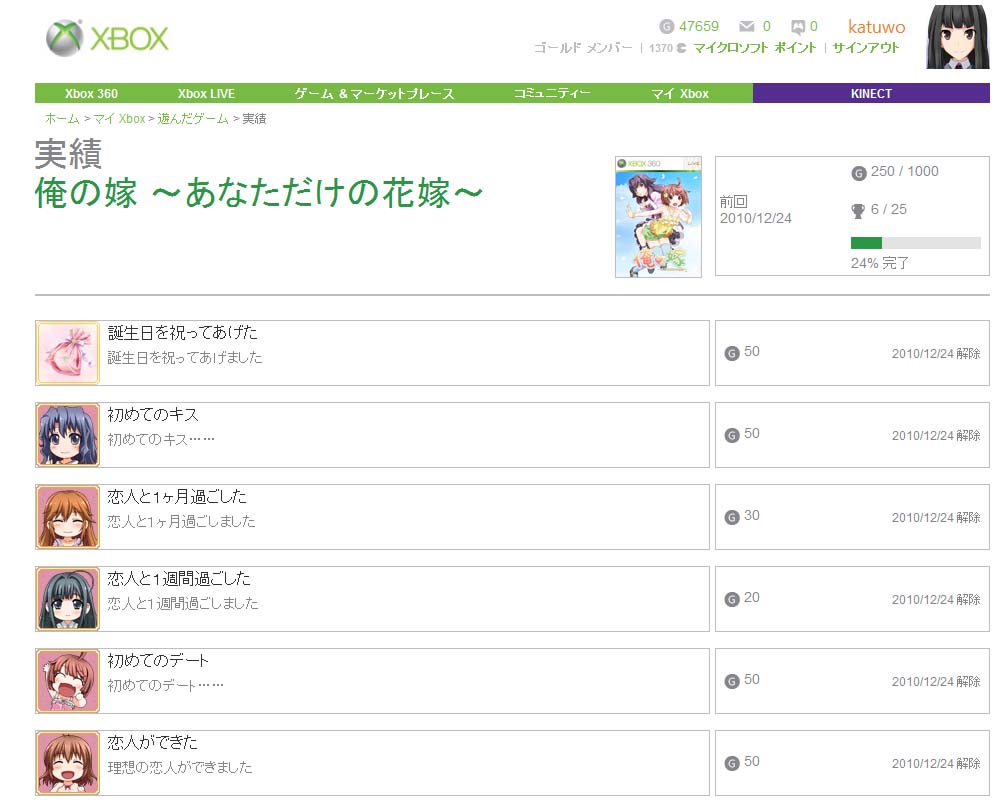
Task: Click the 俺の嫁 ～あなただけの花嫁～ game title
Action: (x=258, y=193)
